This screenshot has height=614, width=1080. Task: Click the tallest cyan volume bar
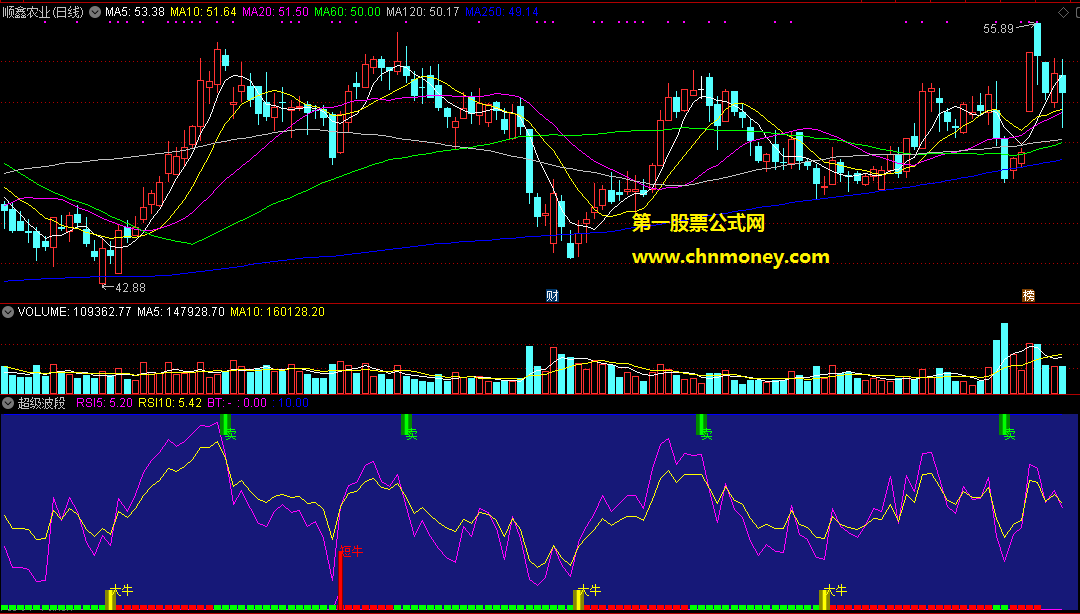point(1004,358)
